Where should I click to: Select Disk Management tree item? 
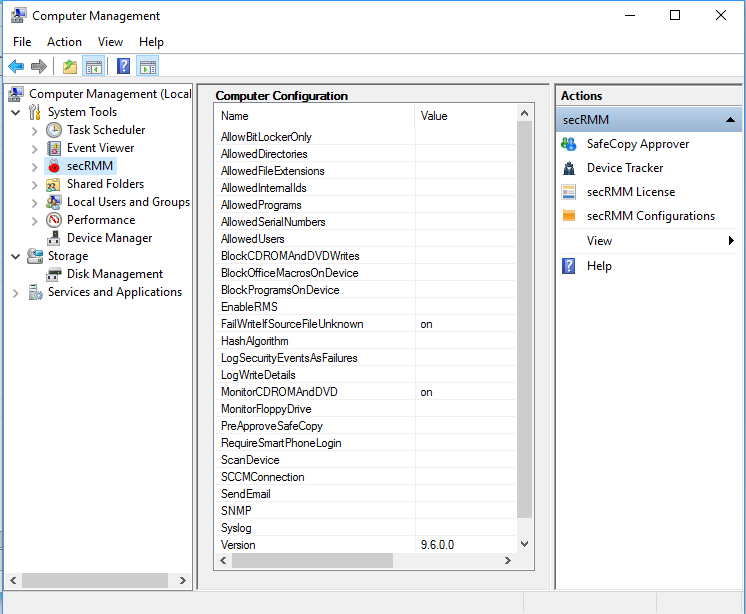tap(115, 274)
